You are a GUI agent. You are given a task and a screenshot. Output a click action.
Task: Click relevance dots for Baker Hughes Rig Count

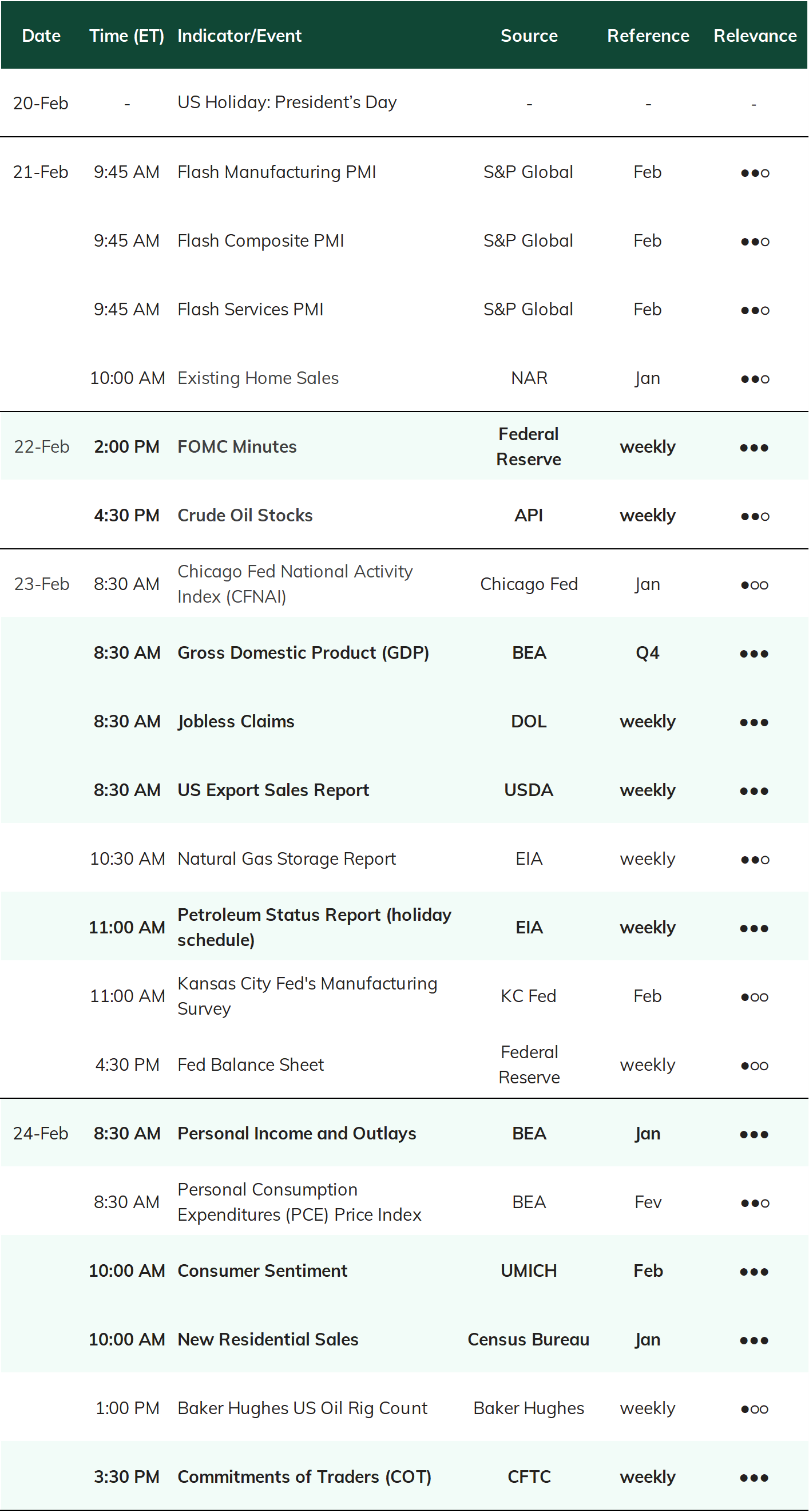[755, 1408]
